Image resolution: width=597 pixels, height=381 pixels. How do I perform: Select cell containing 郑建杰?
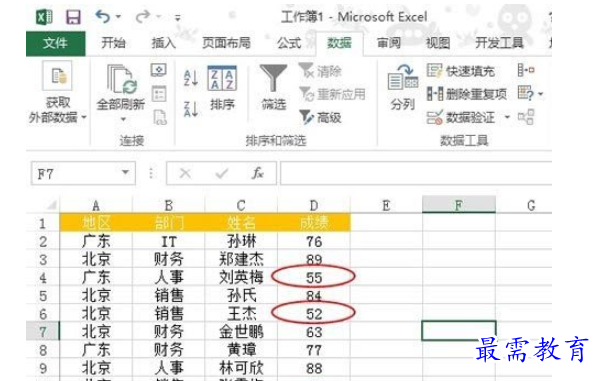[x=241, y=260]
